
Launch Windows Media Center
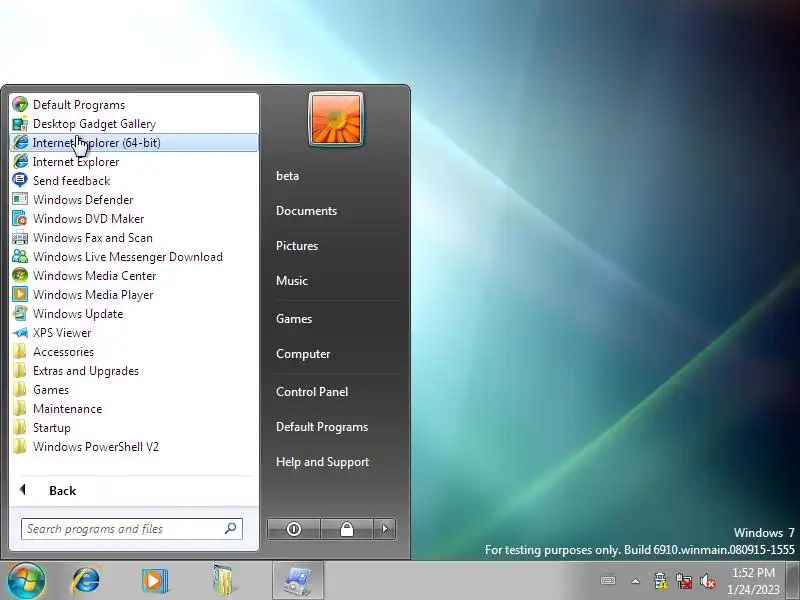[134, 276]
